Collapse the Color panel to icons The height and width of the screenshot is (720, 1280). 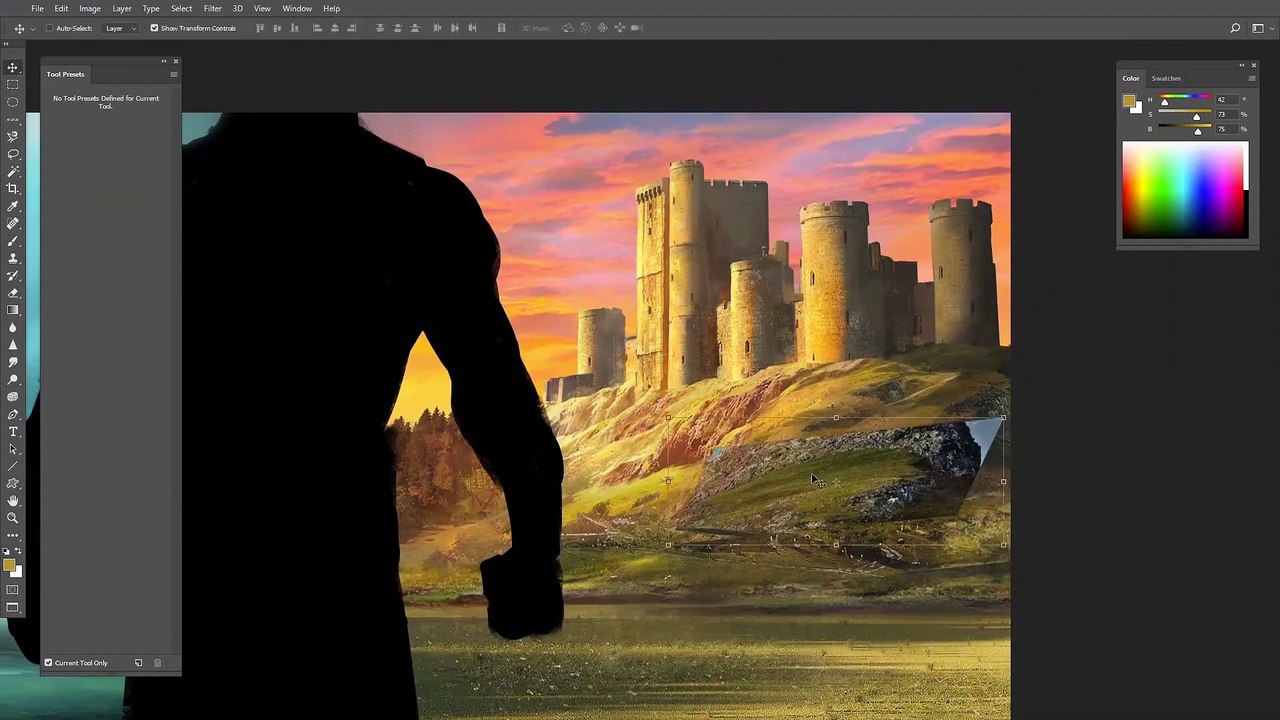pyautogui.click(x=1243, y=65)
